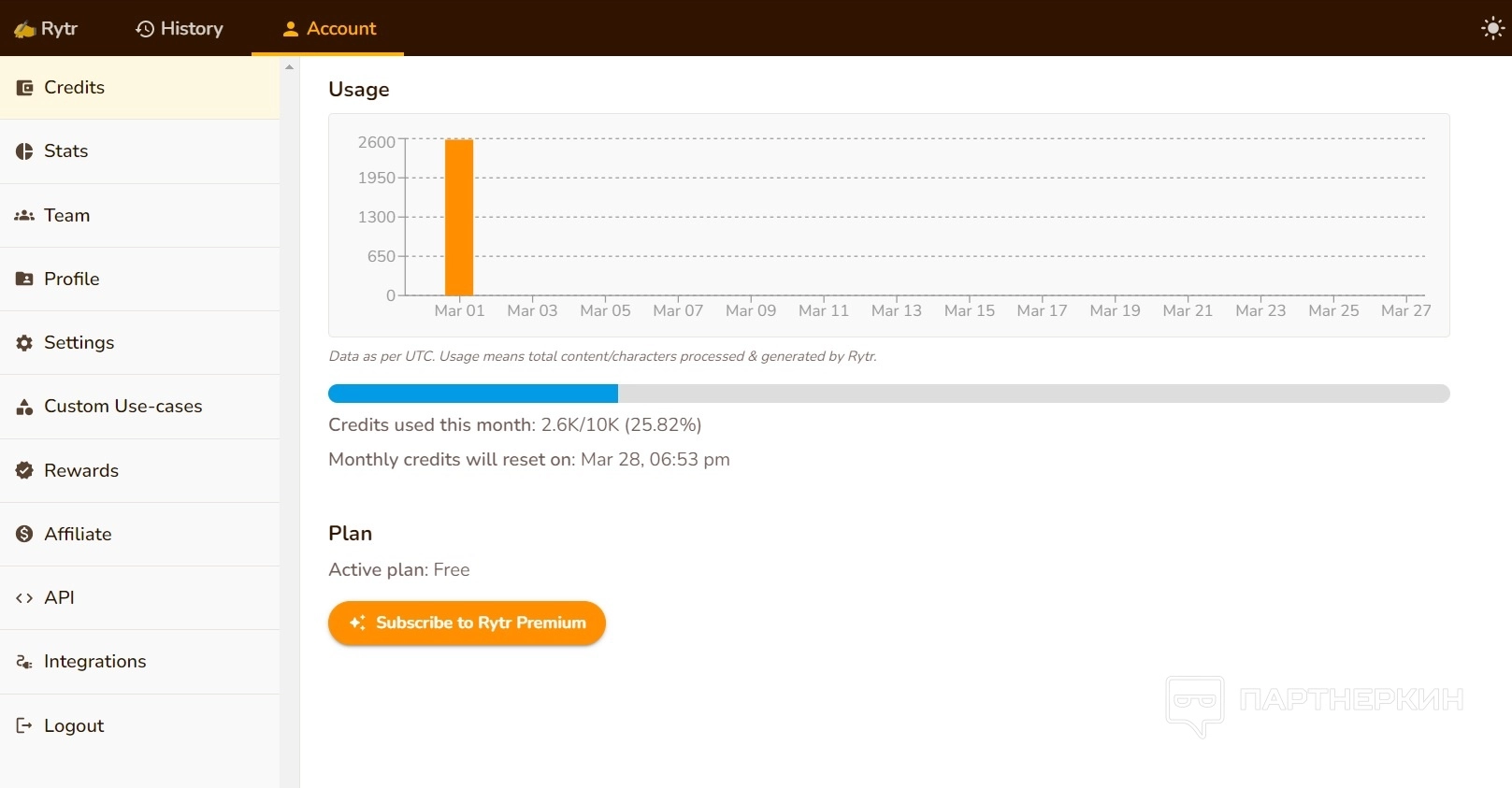Click the Team people icon

click(24, 216)
